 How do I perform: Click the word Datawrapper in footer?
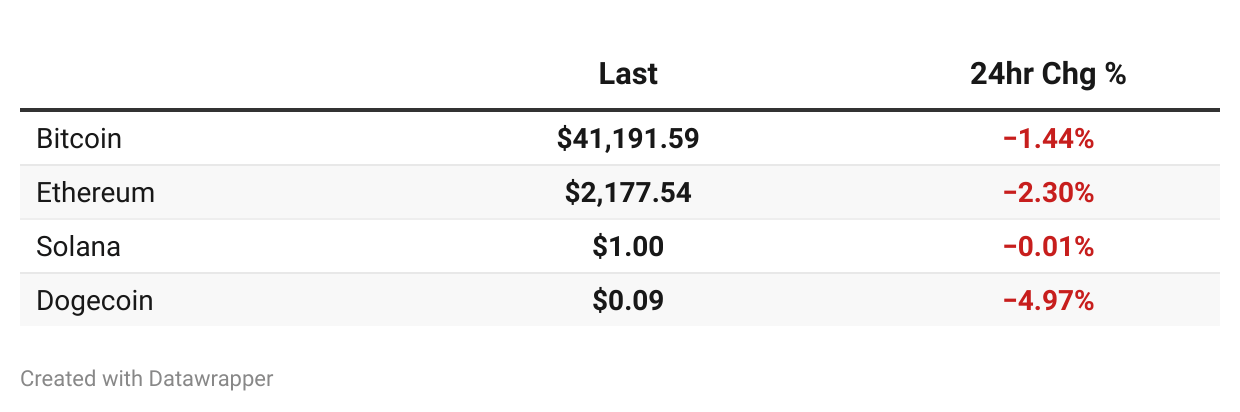[x=211, y=379]
